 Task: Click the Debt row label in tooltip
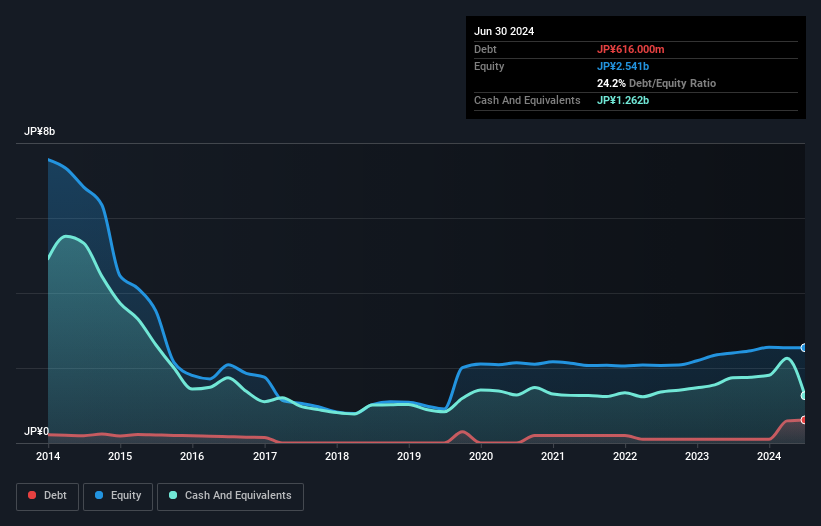pos(485,49)
